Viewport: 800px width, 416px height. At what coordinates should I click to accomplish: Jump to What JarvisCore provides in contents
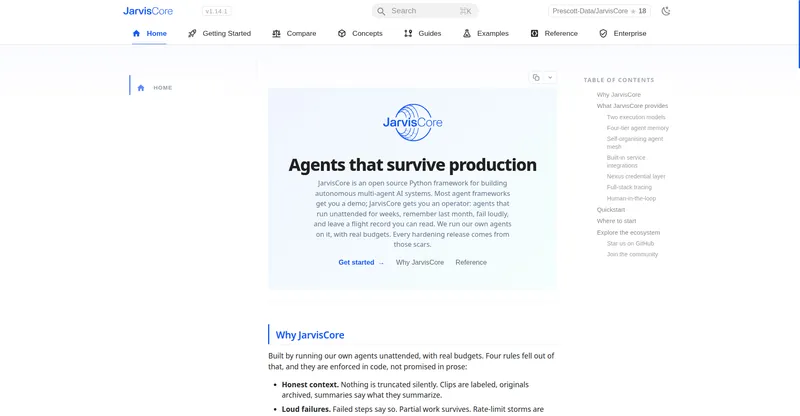632,106
